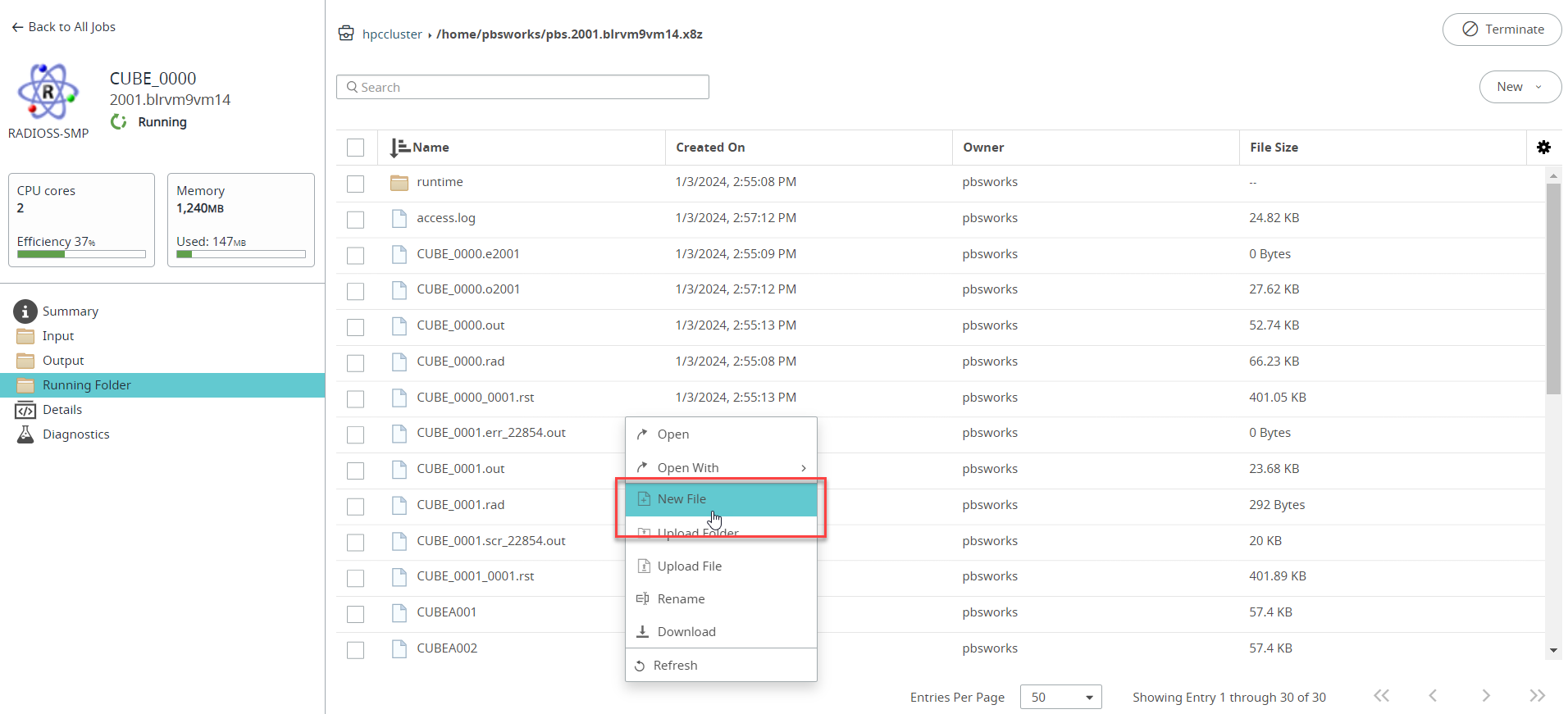This screenshot has width=1568, height=714.
Task: Click the Diagnostics flask icon
Action: tap(25, 434)
